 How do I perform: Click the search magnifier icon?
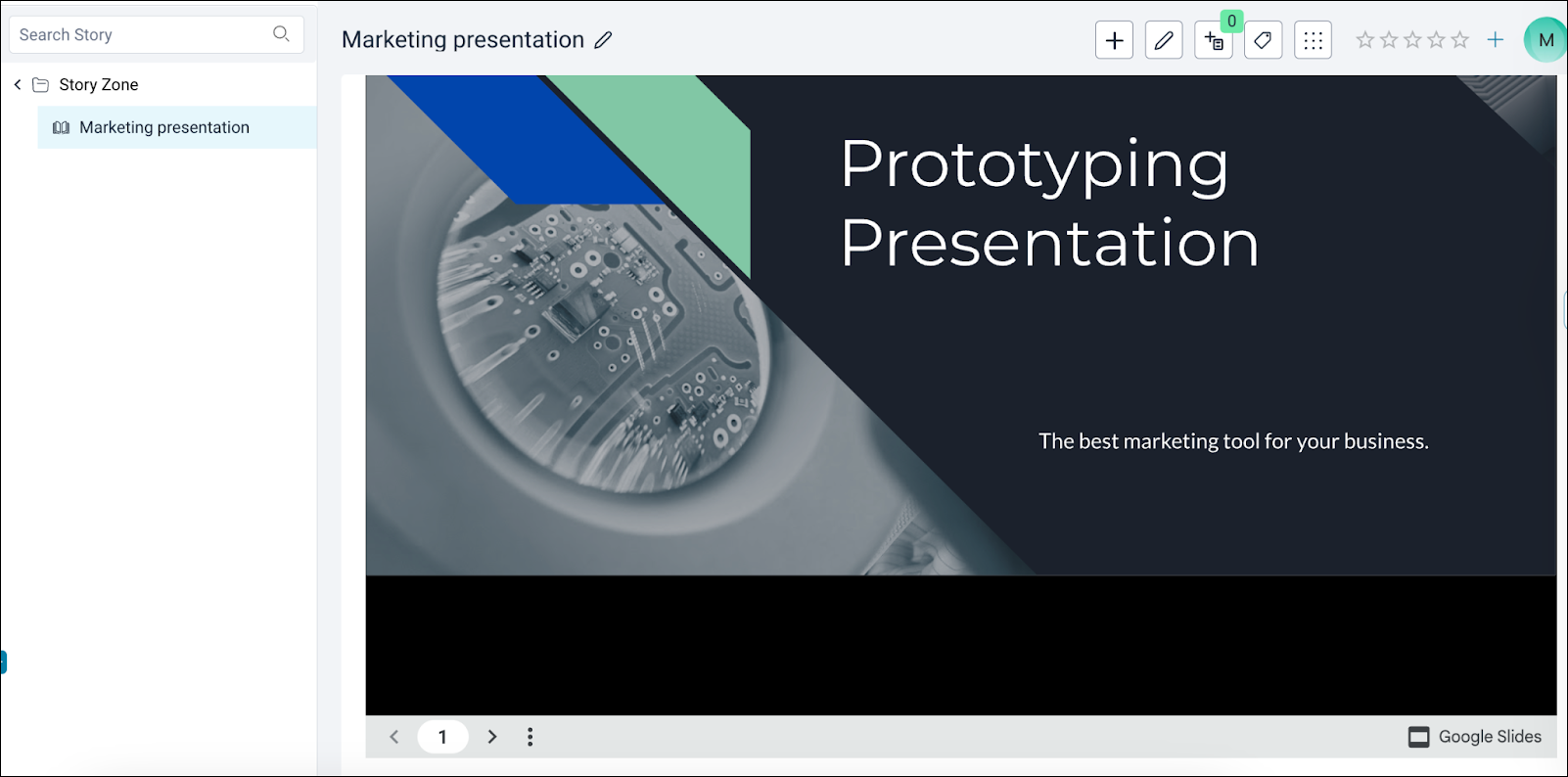point(281,34)
